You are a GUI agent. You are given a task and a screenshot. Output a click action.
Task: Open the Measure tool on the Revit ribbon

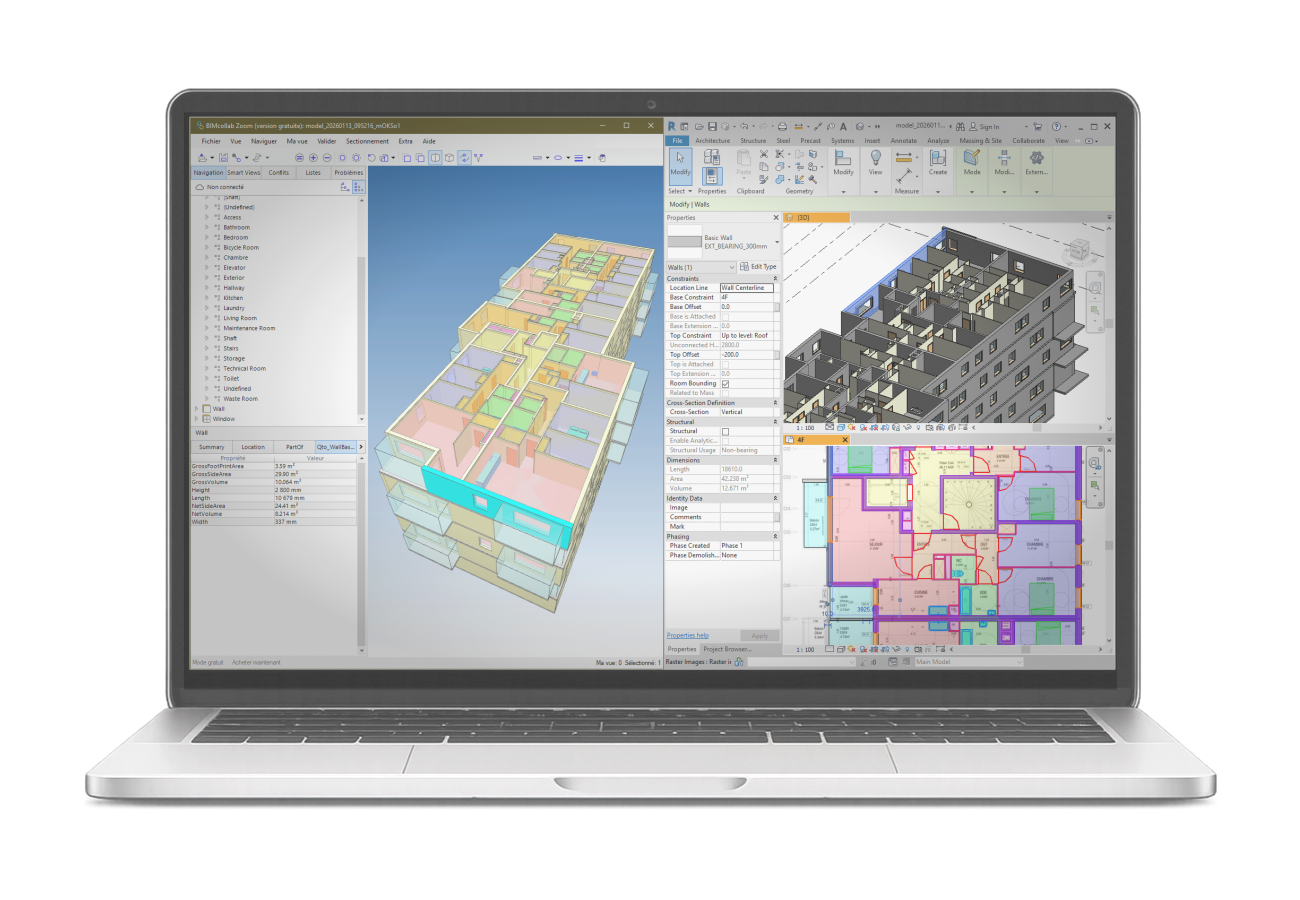pyautogui.click(x=902, y=158)
